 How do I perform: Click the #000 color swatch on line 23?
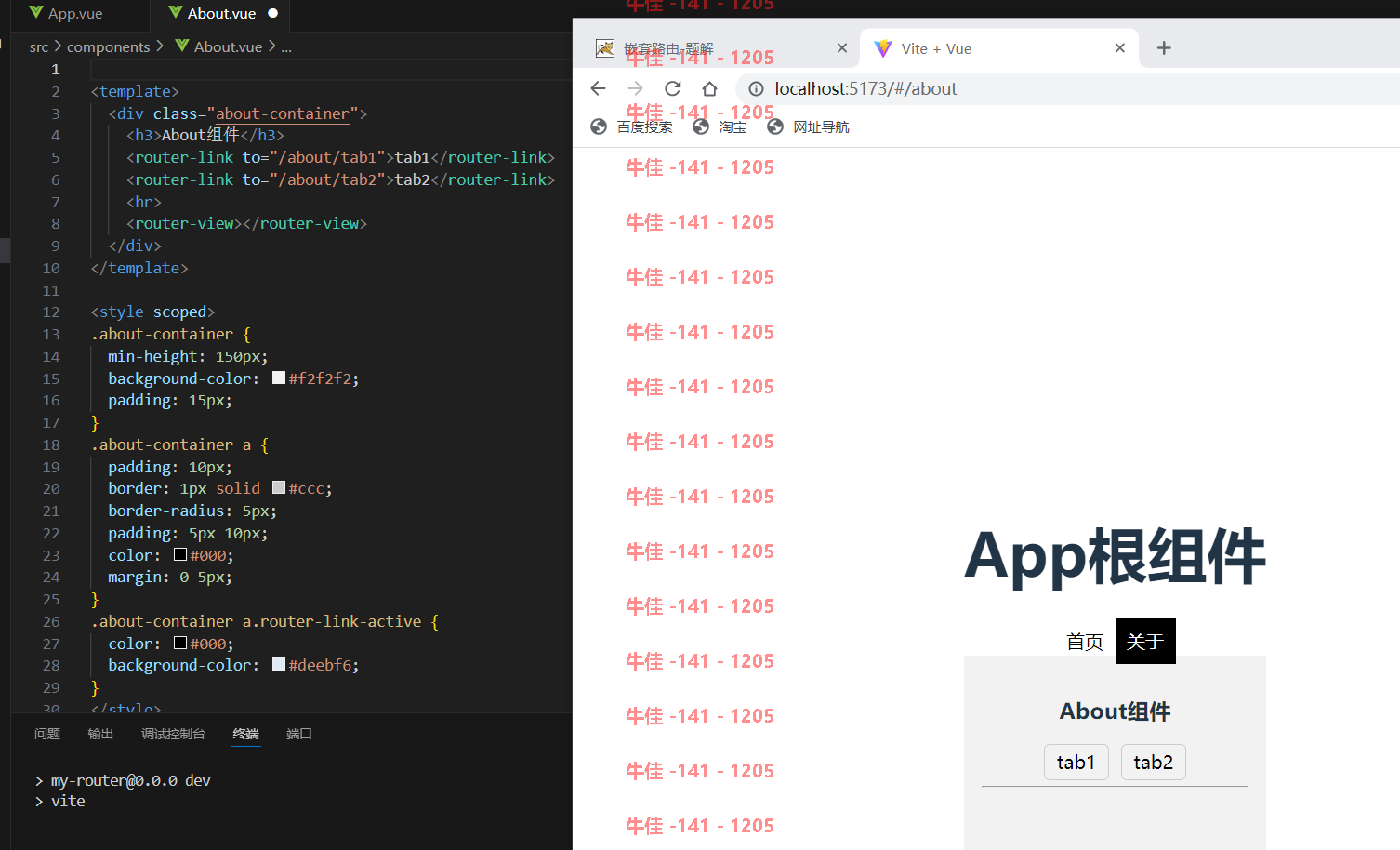click(180, 554)
